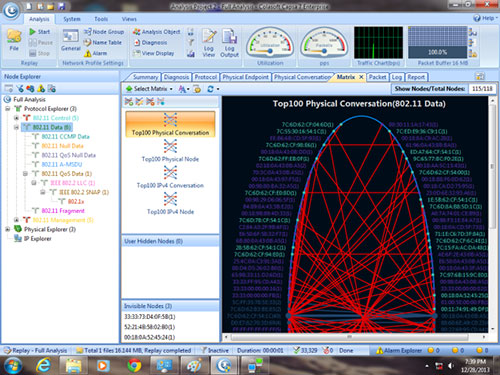
Task: Select Full Analysis root node
Action: point(29,99)
